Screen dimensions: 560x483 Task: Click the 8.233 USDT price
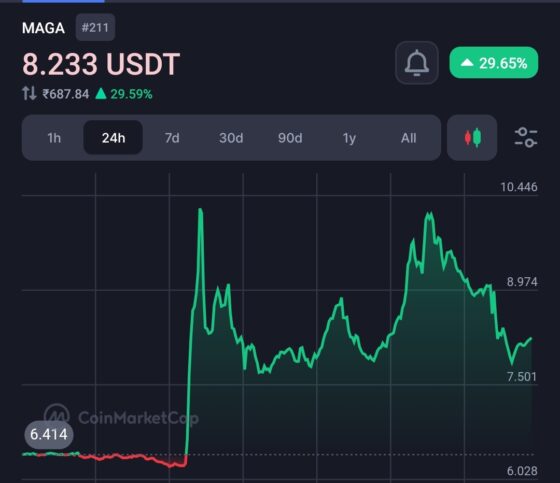(x=101, y=64)
